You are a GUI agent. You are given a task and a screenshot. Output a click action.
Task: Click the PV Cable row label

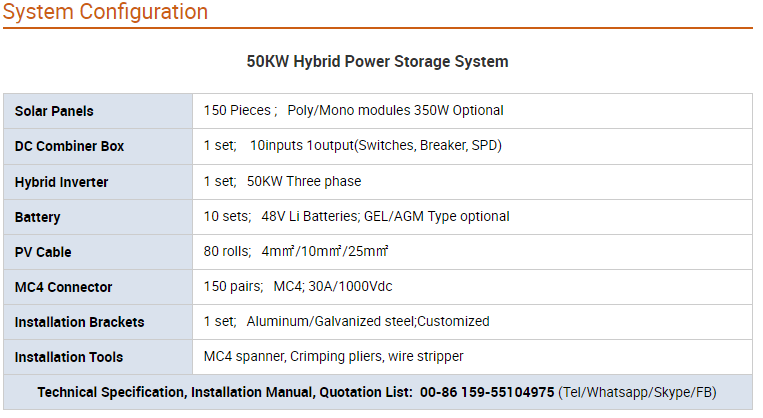click(43, 253)
